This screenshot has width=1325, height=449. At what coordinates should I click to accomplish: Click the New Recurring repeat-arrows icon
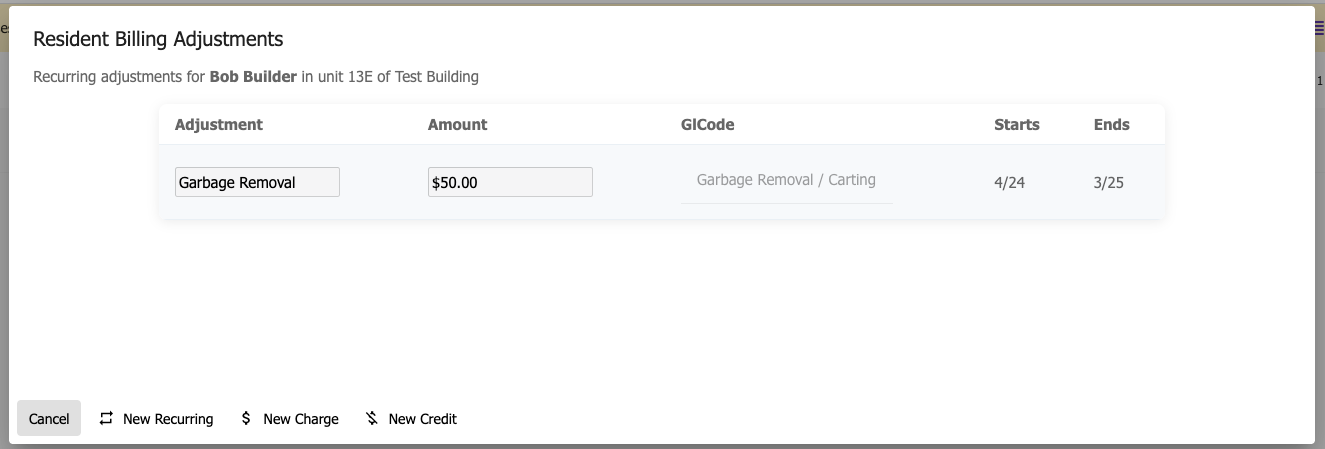click(106, 419)
